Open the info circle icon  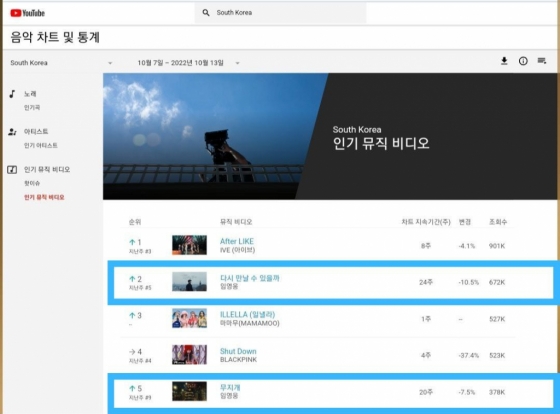coord(523,61)
